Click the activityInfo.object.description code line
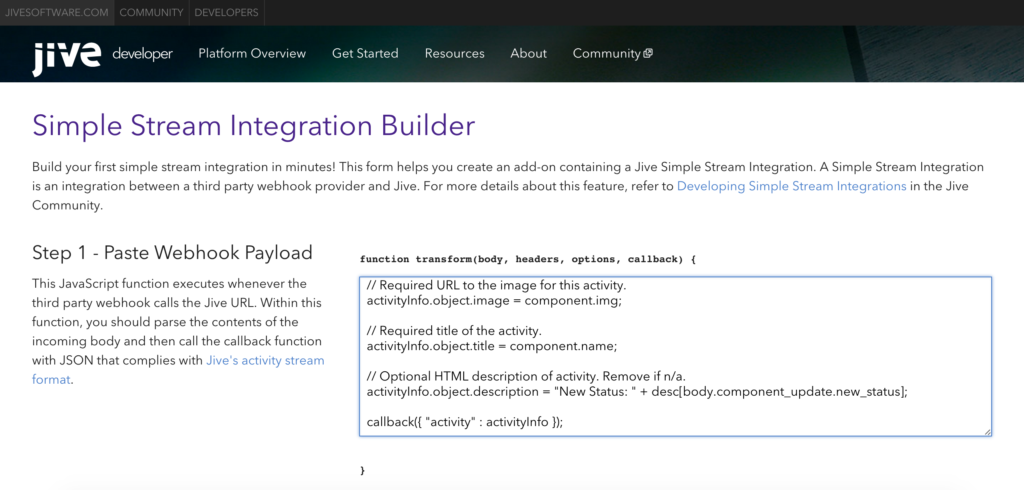The height and width of the screenshot is (490, 1024). point(637,391)
